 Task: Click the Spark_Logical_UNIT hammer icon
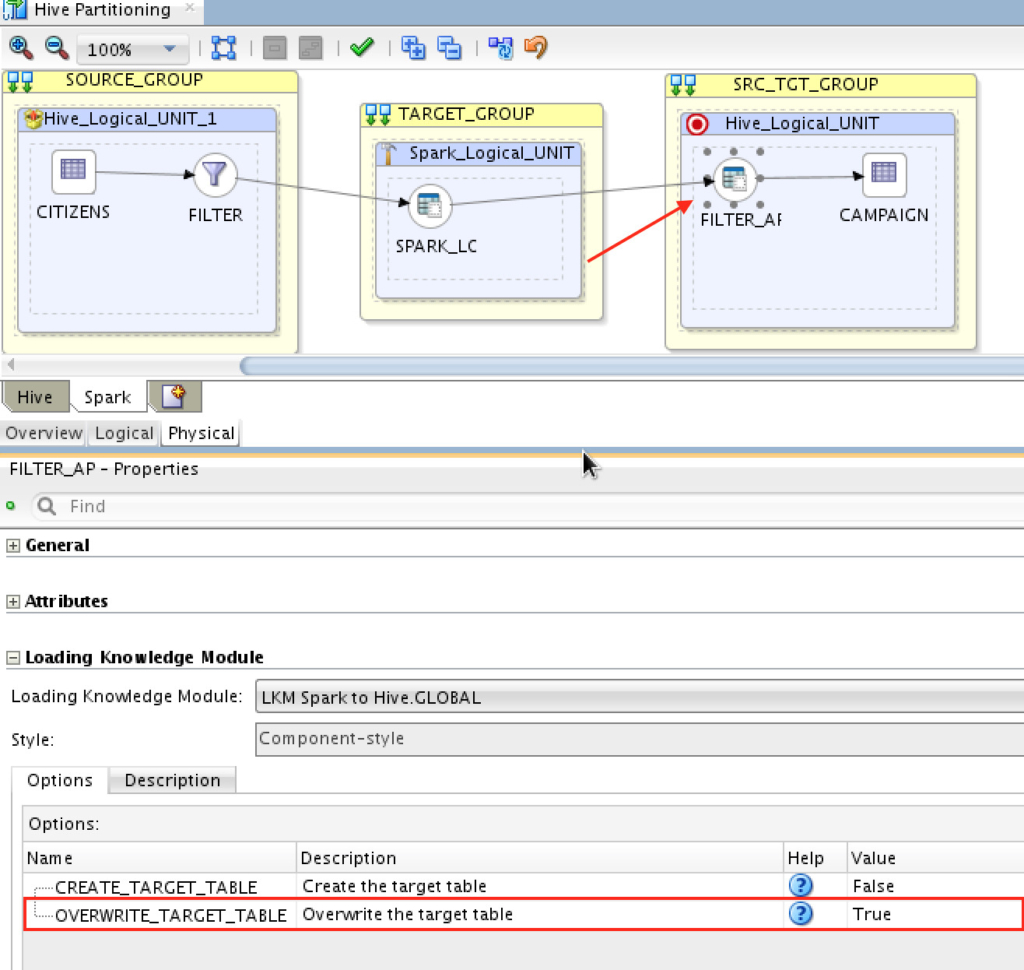point(389,154)
